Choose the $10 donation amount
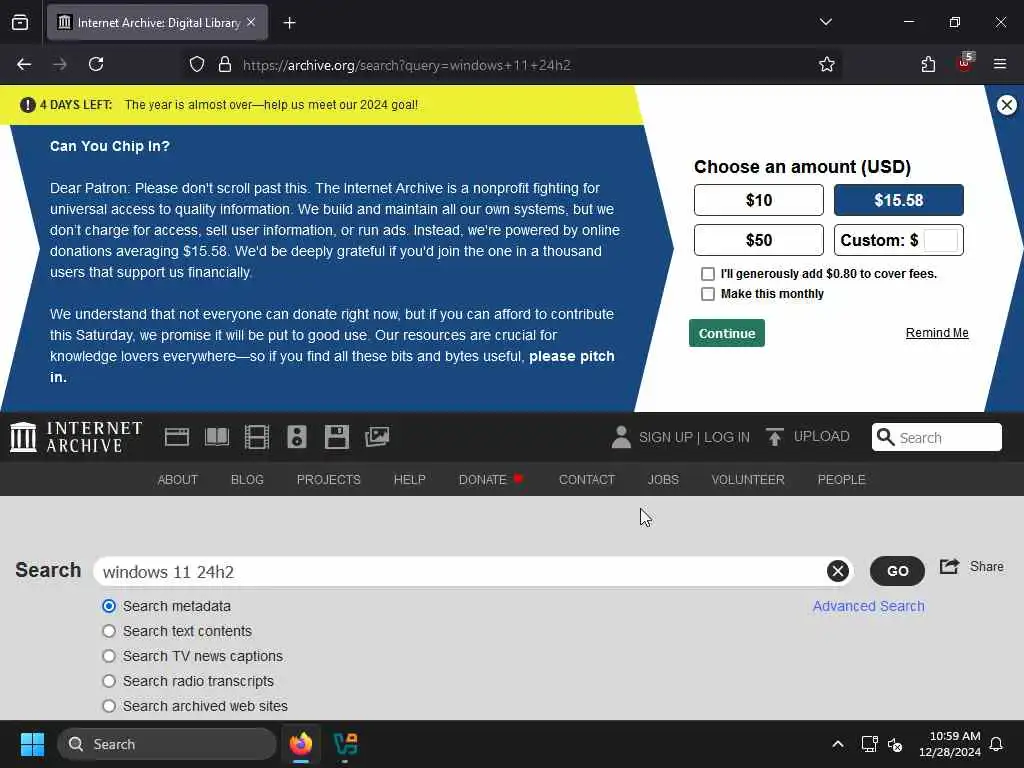 (759, 200)
